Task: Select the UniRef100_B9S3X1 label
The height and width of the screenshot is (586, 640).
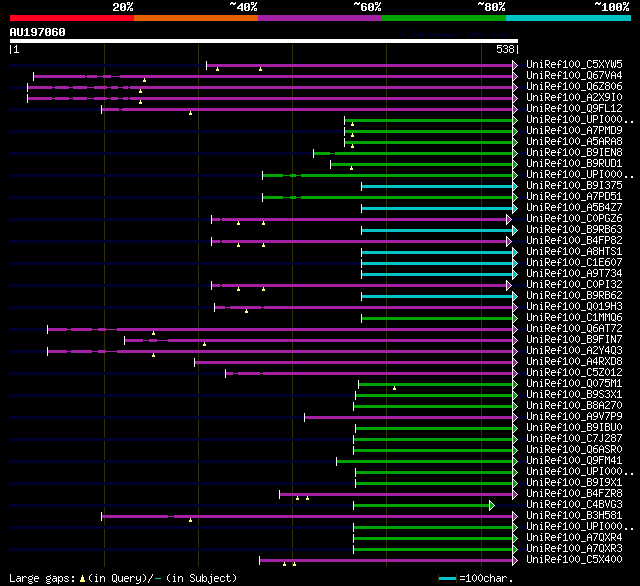Action: click(574, 395)
